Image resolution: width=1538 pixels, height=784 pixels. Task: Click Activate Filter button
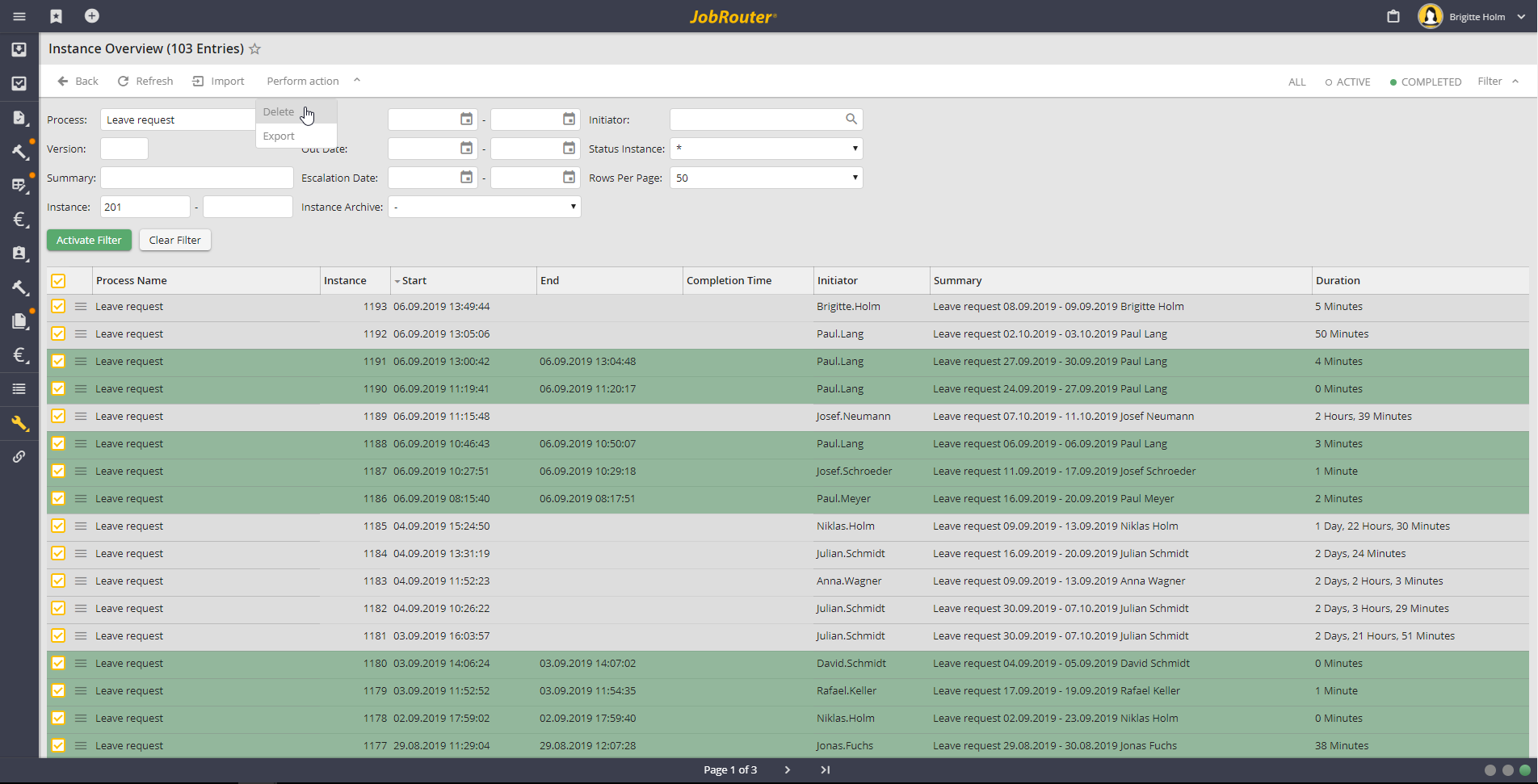[89, 240]
